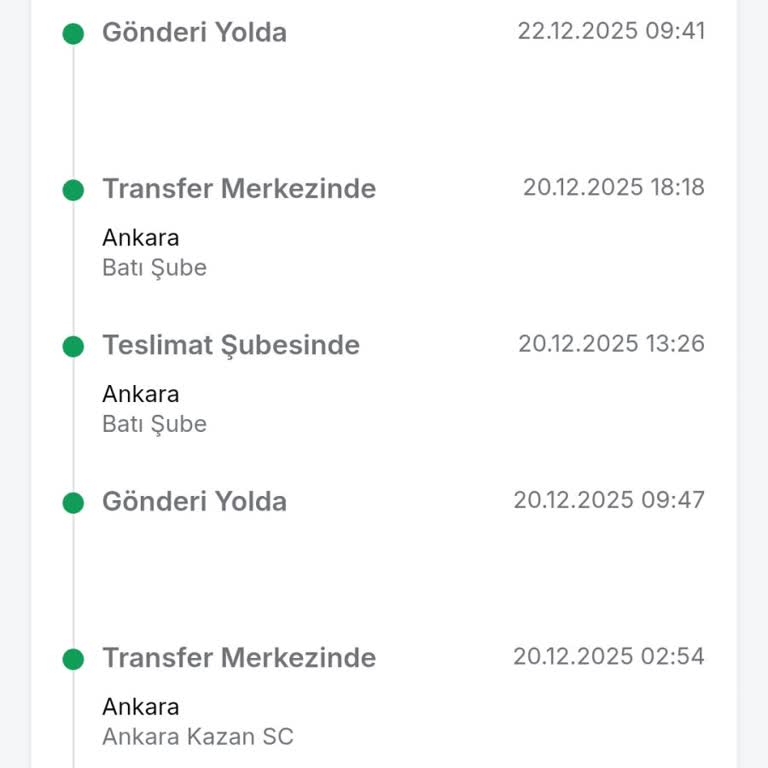
Task: Click the green dot beside Teslimat Şubesinde
Action: [73, 347]
